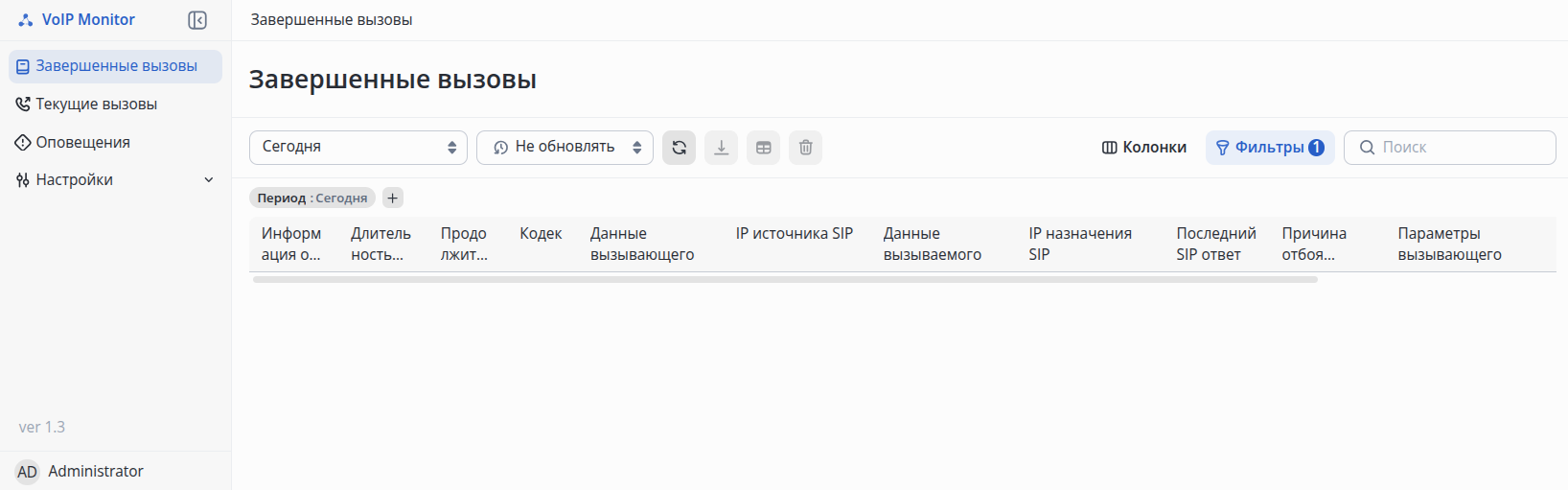This screenshot has width=1568, height=490.
Task: Click the horizontal table scrollbar
Action: tap(784, 280)
